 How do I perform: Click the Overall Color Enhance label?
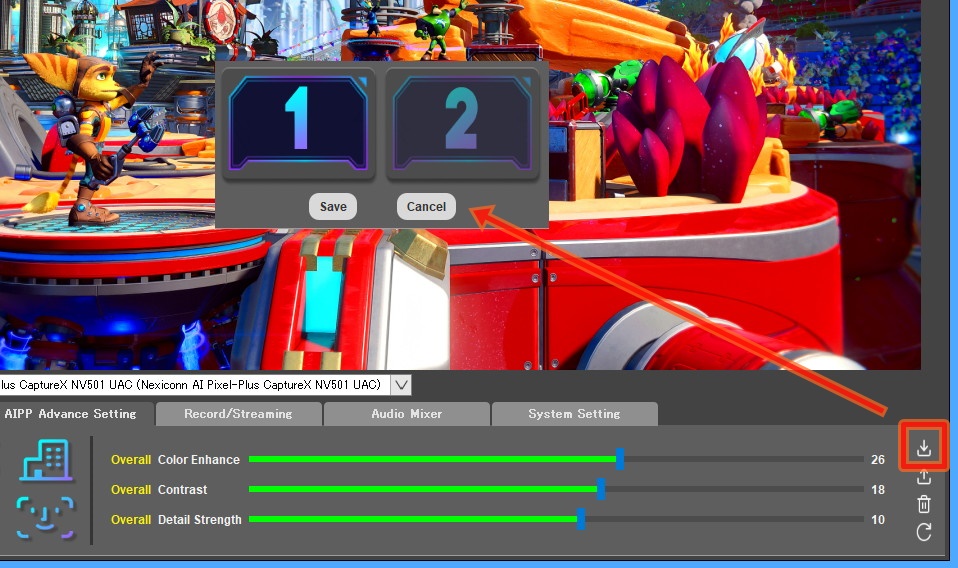(x=175, y=459)
